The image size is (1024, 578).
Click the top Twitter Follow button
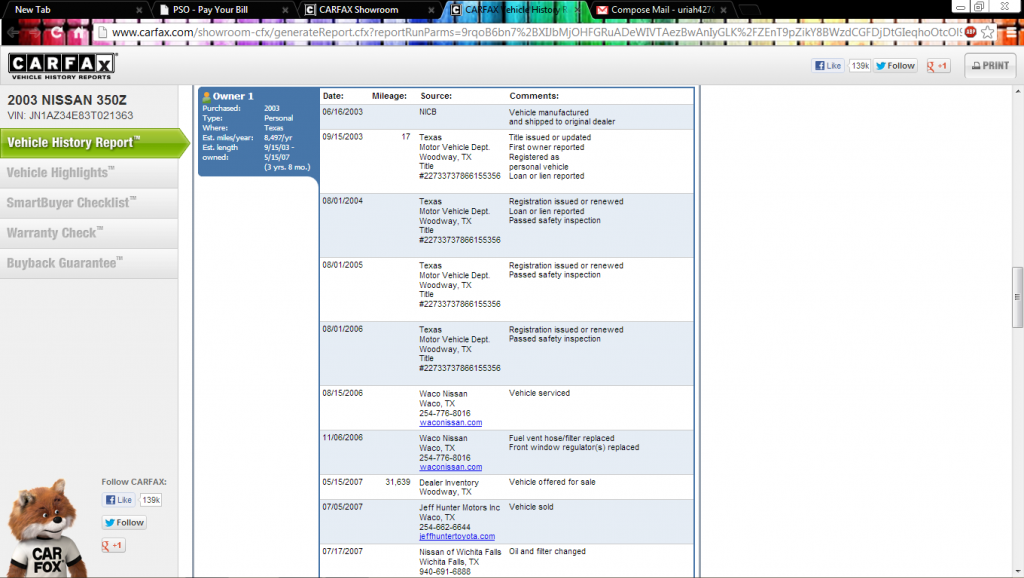[x=896, y=65]
